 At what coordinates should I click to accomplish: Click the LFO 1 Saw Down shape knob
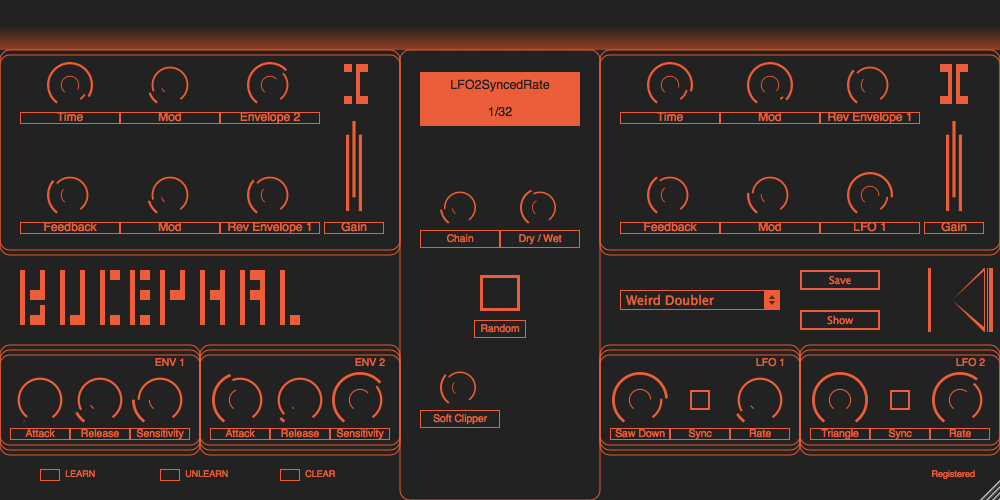click(639, 399)
